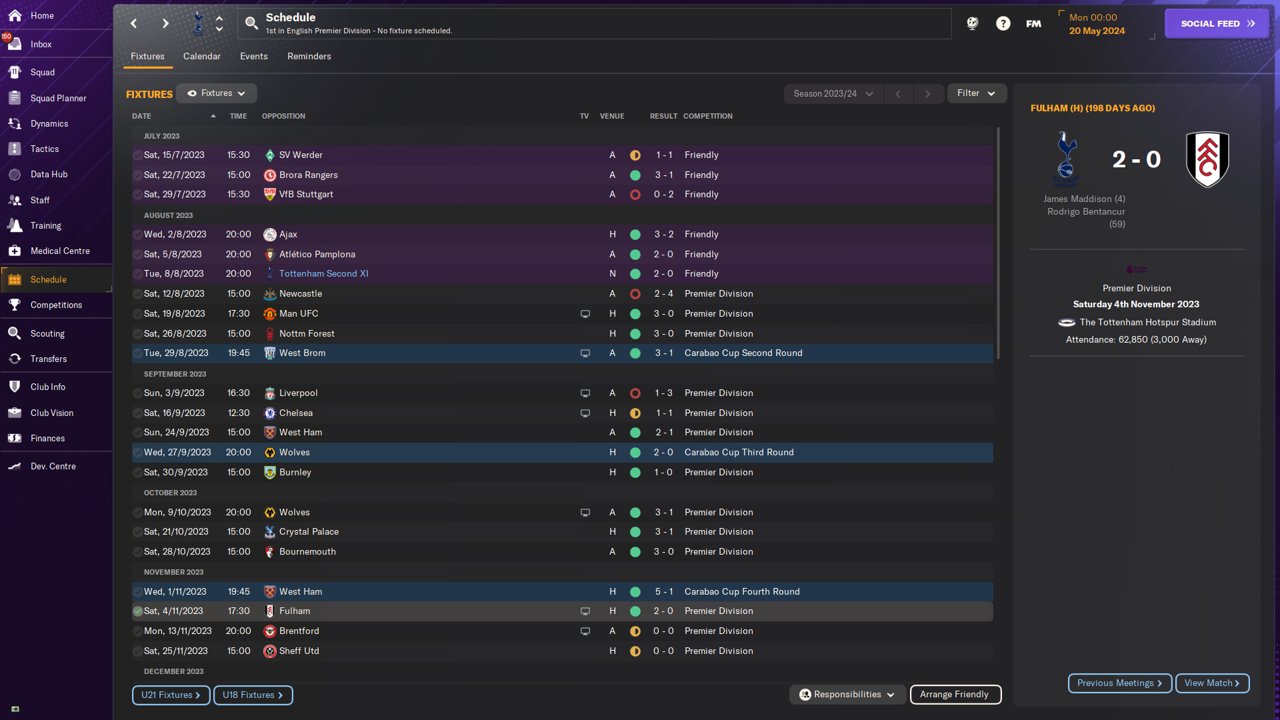
Task: Untick the selected Fulham fixture checkbox
Action: pos(138,611)
